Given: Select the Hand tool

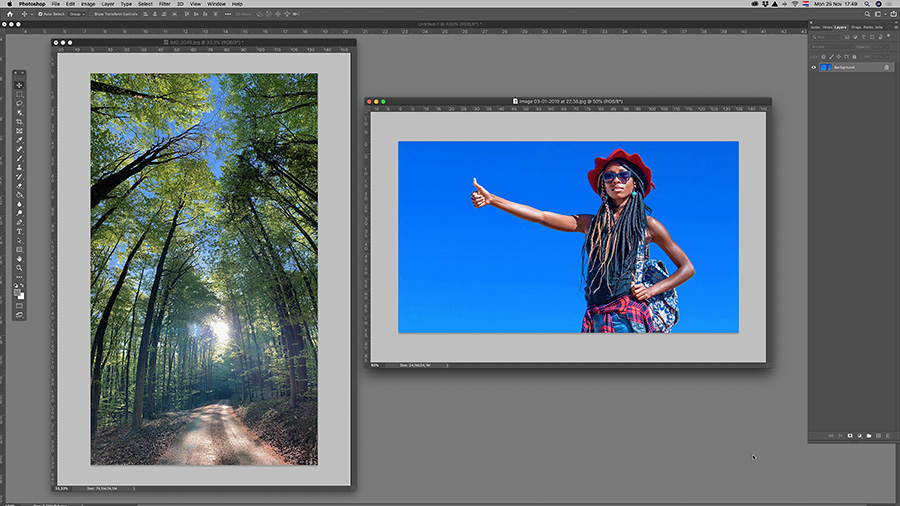Looking at the screenshot, I should point(19,259).
